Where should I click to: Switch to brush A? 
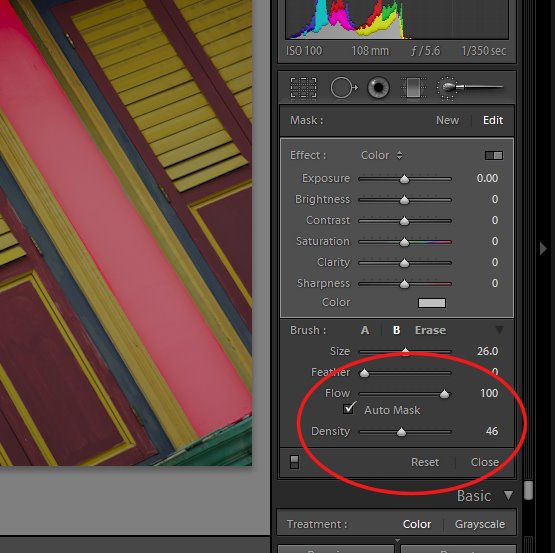click(365, 330)
